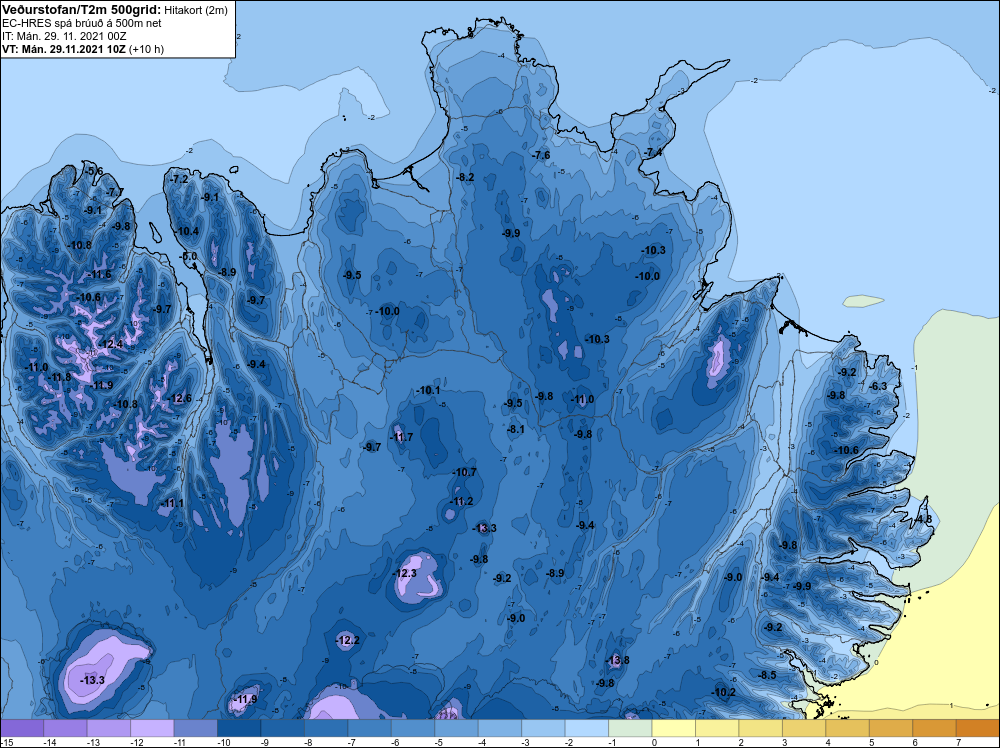
Task: Select the legend swatch labeled -12
Action: click(152, 728)
